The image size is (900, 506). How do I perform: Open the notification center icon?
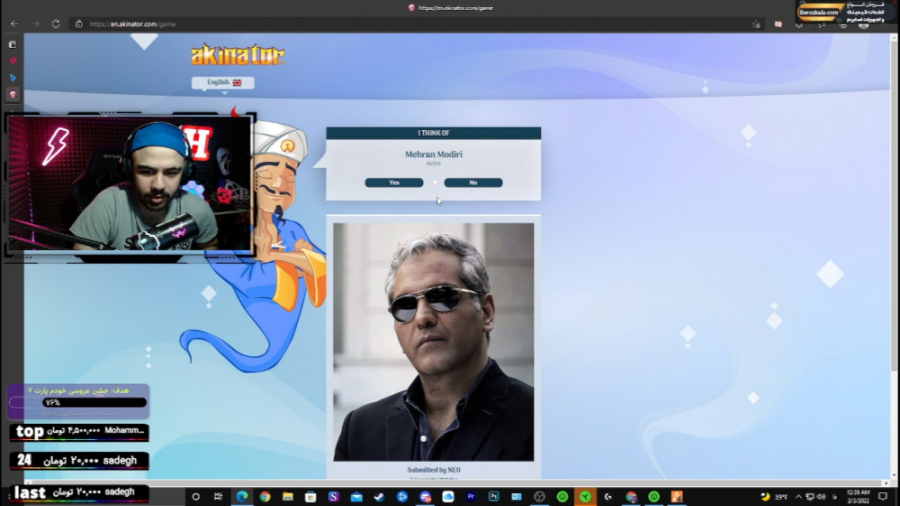[x=883, y=497]
